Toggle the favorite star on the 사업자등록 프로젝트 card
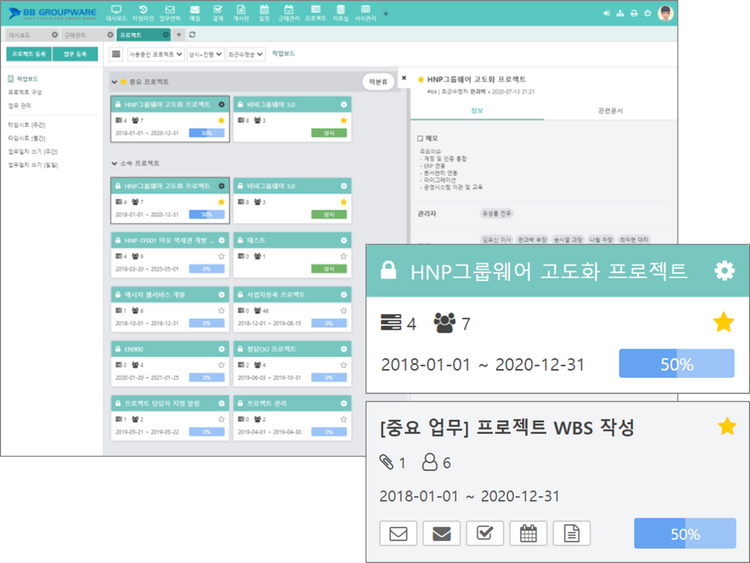Screen dimensions: 750x563 [343, 310]
